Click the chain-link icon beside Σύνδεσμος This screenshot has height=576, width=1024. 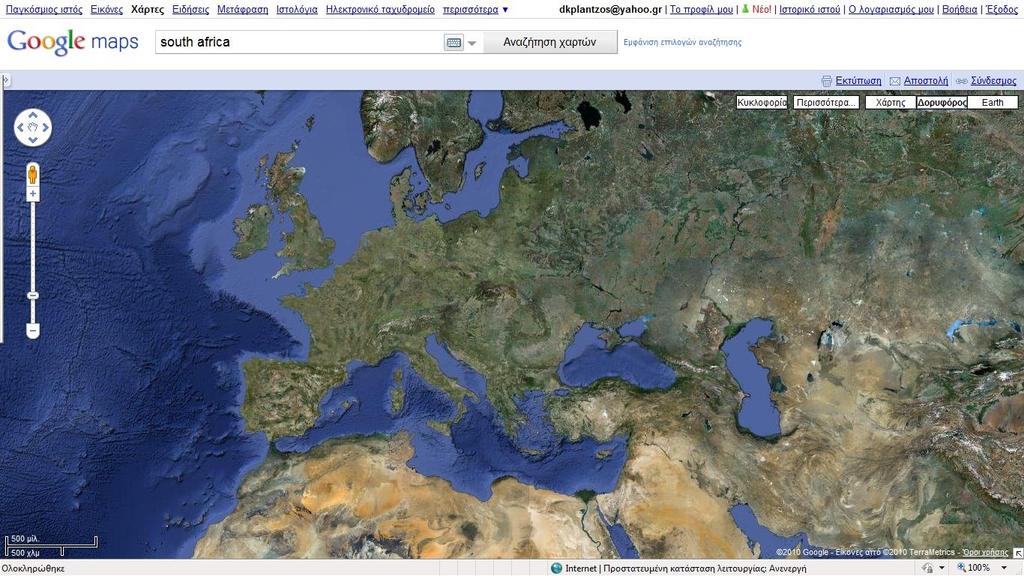pyautogui.click(x=961, y=81)
